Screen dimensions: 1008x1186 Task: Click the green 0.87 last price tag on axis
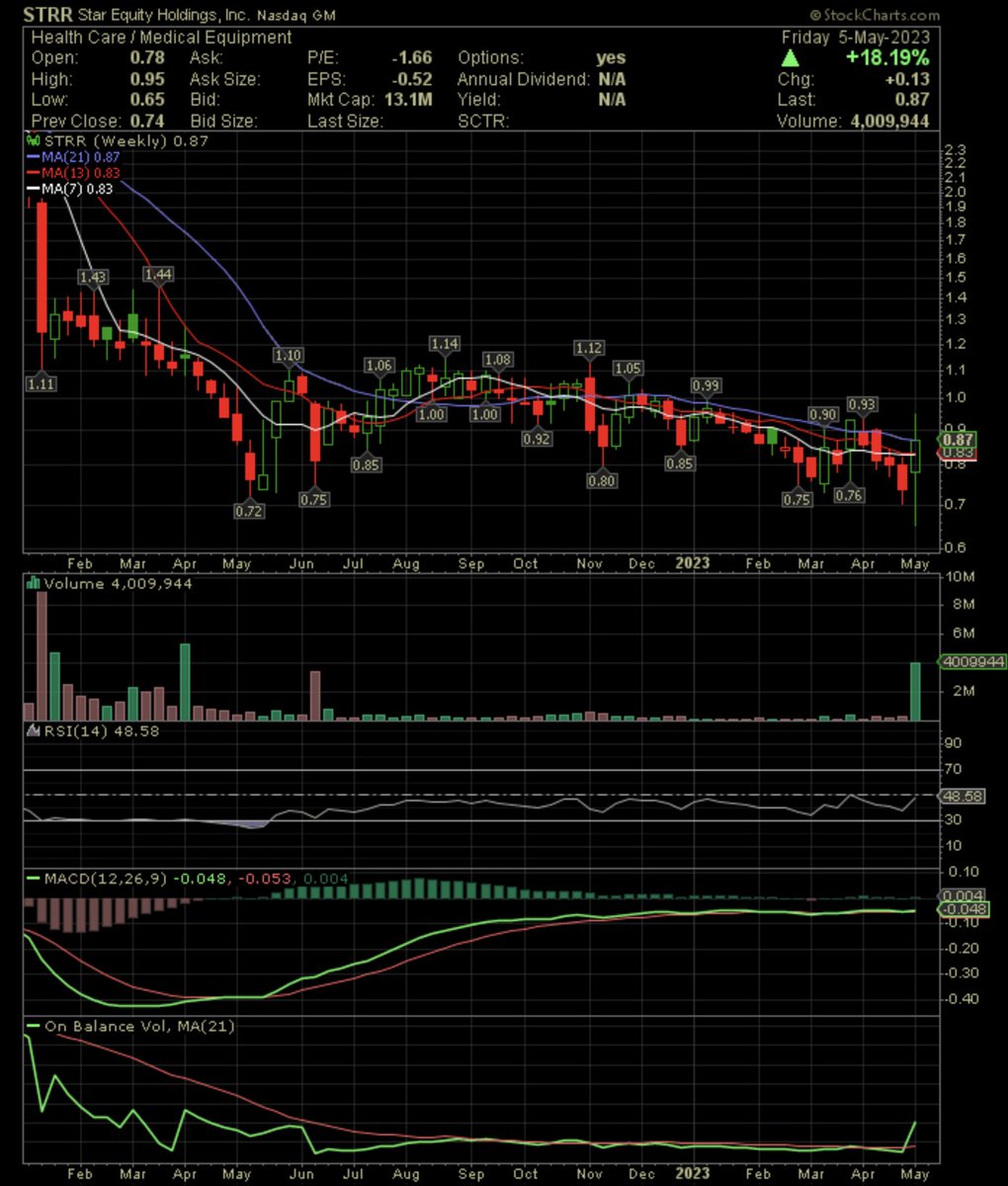click(x=959, y=439)
